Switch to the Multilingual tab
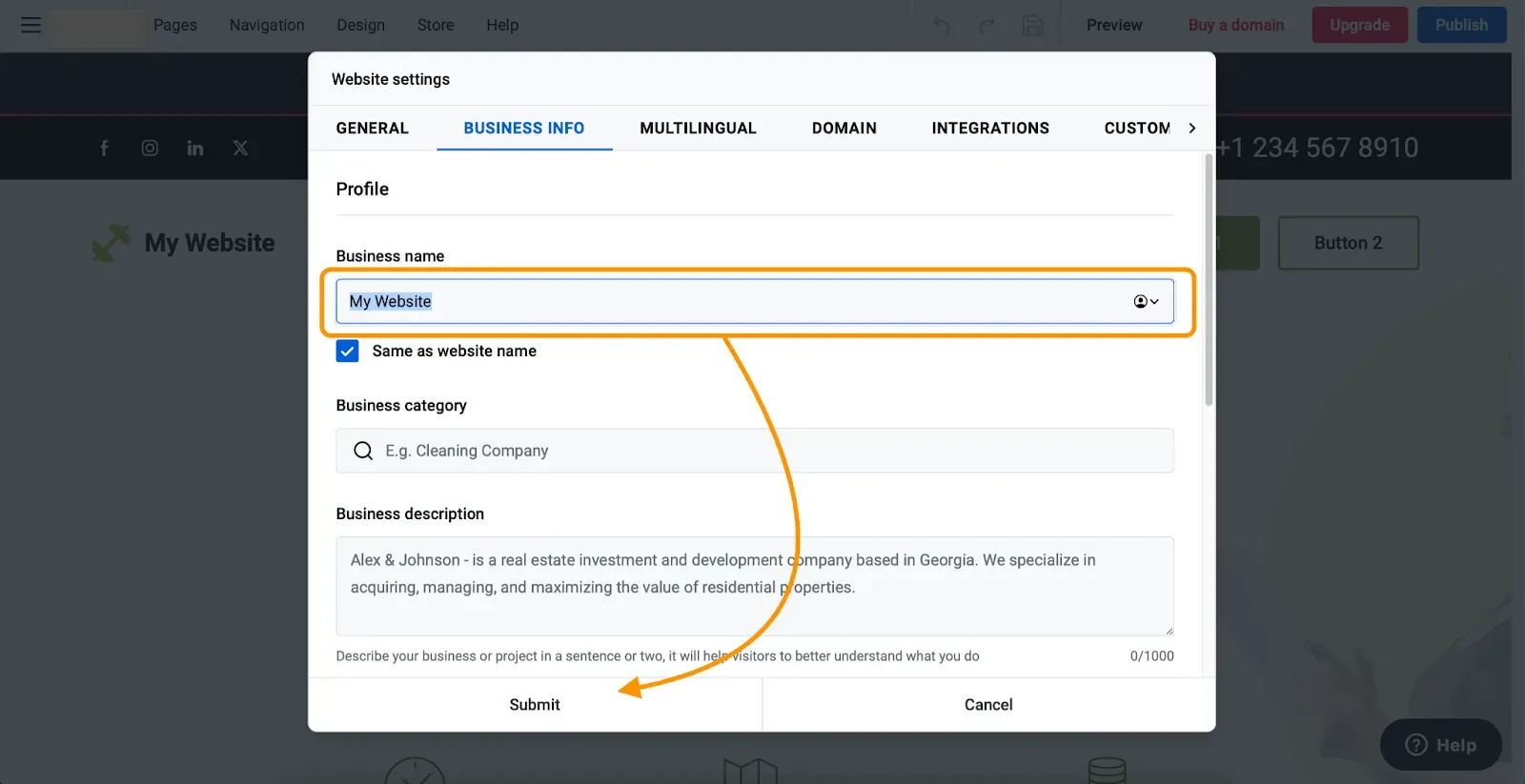Image resolution: width=1525 pixels, height=784 pixels. [x=698, y=129]
